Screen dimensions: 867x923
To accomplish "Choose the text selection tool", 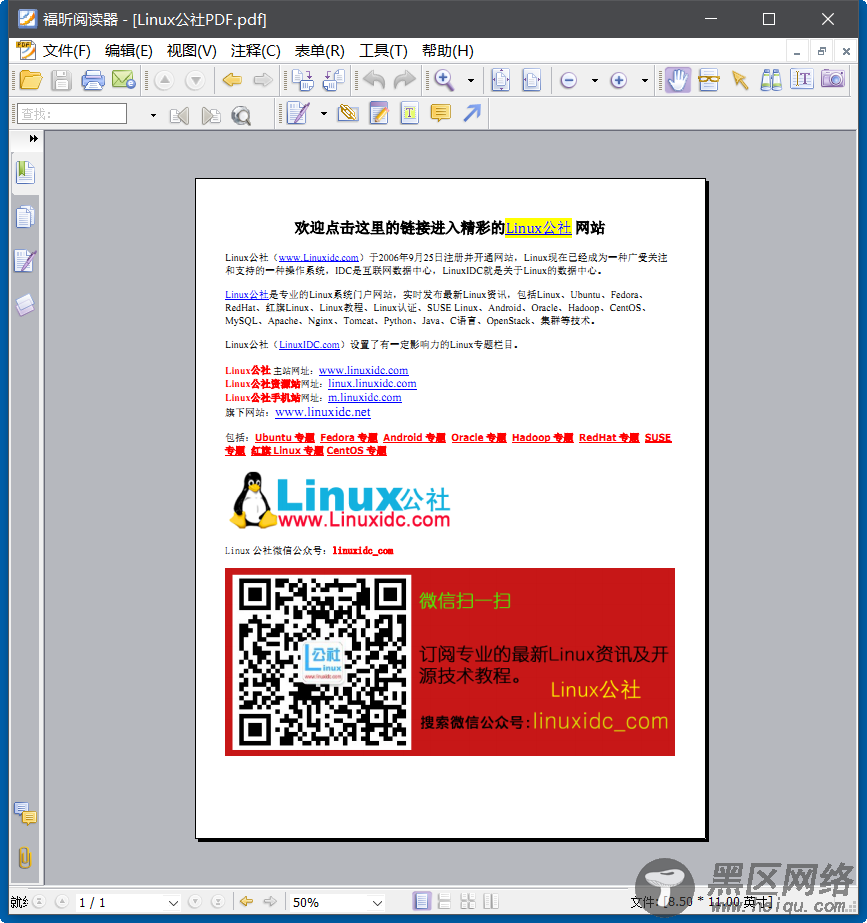I will (x=802, y=79).
